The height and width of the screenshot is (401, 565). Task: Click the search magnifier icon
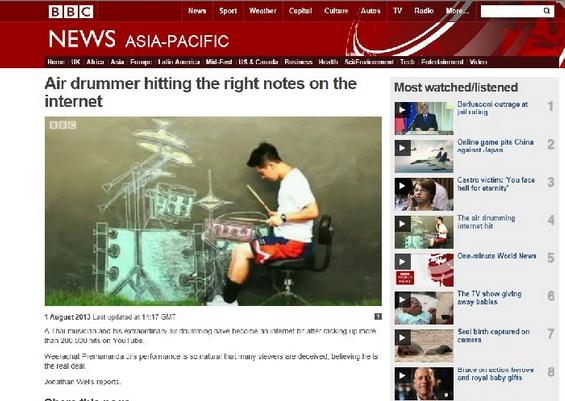pos(547,11)
